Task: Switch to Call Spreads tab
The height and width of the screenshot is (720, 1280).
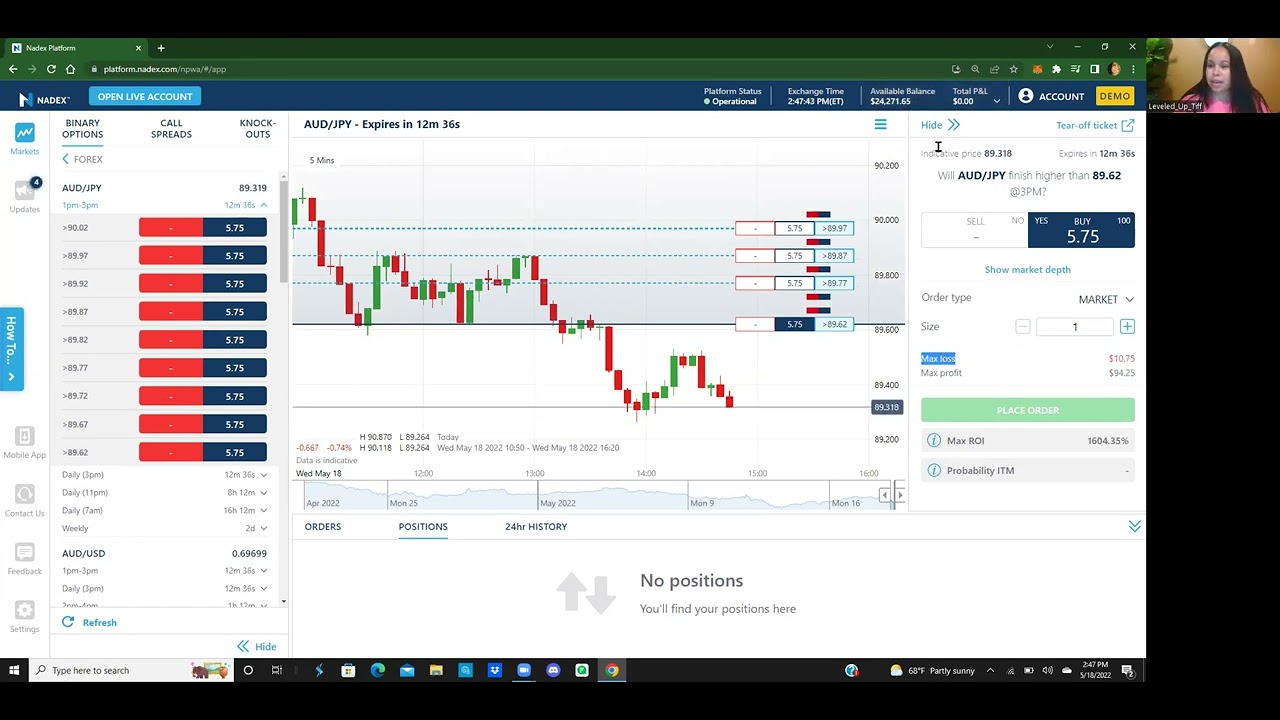Action: [171, 129]
